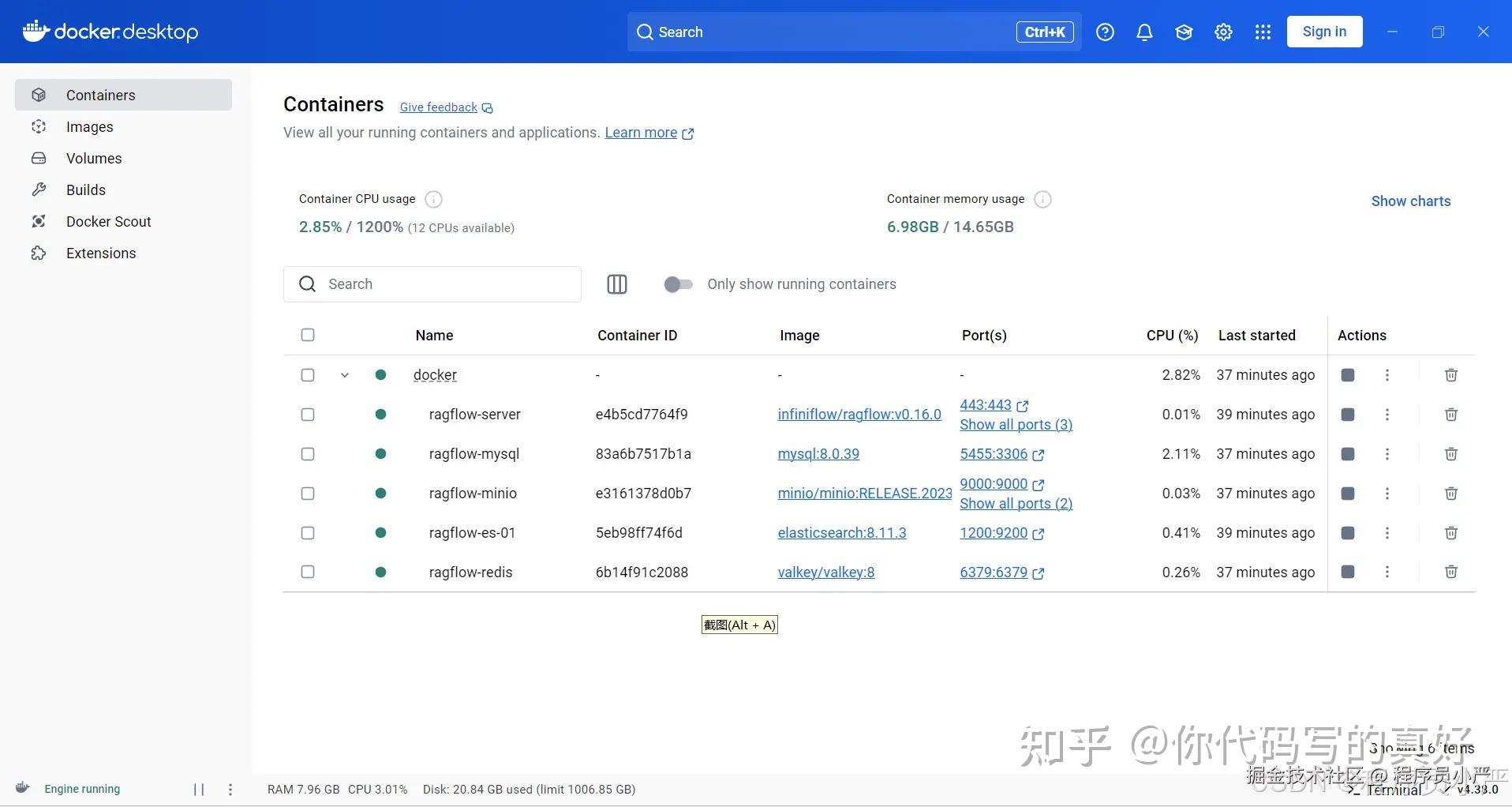
Task: Open Builds in sidebar
Action: [123, 190]
